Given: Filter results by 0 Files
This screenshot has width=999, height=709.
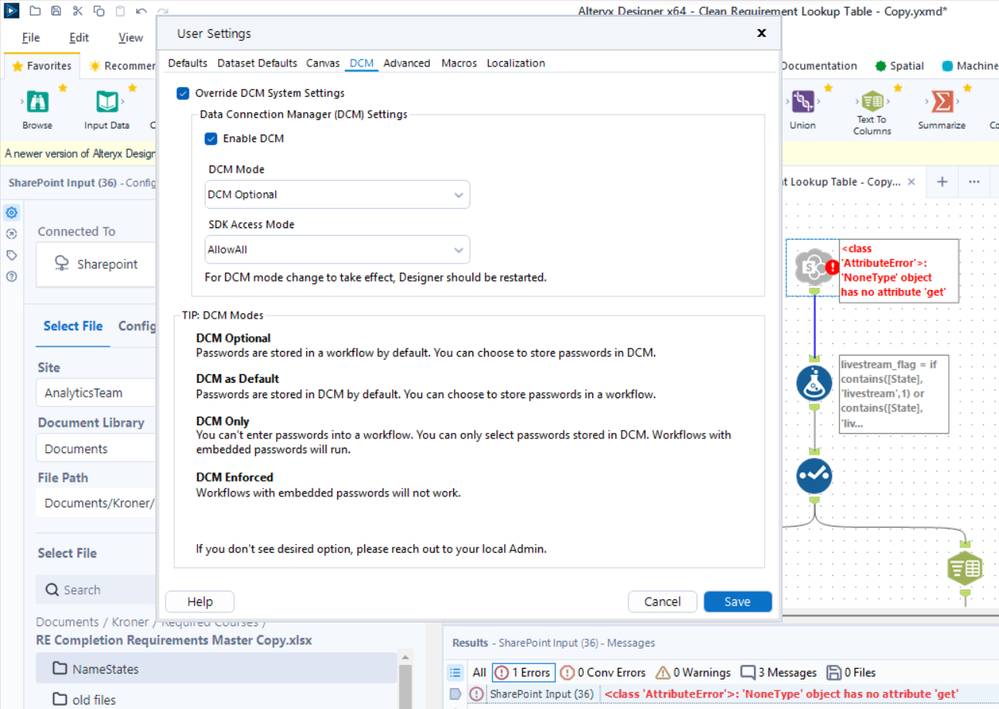Looking at the screenshot, I should tap(851, 673).
